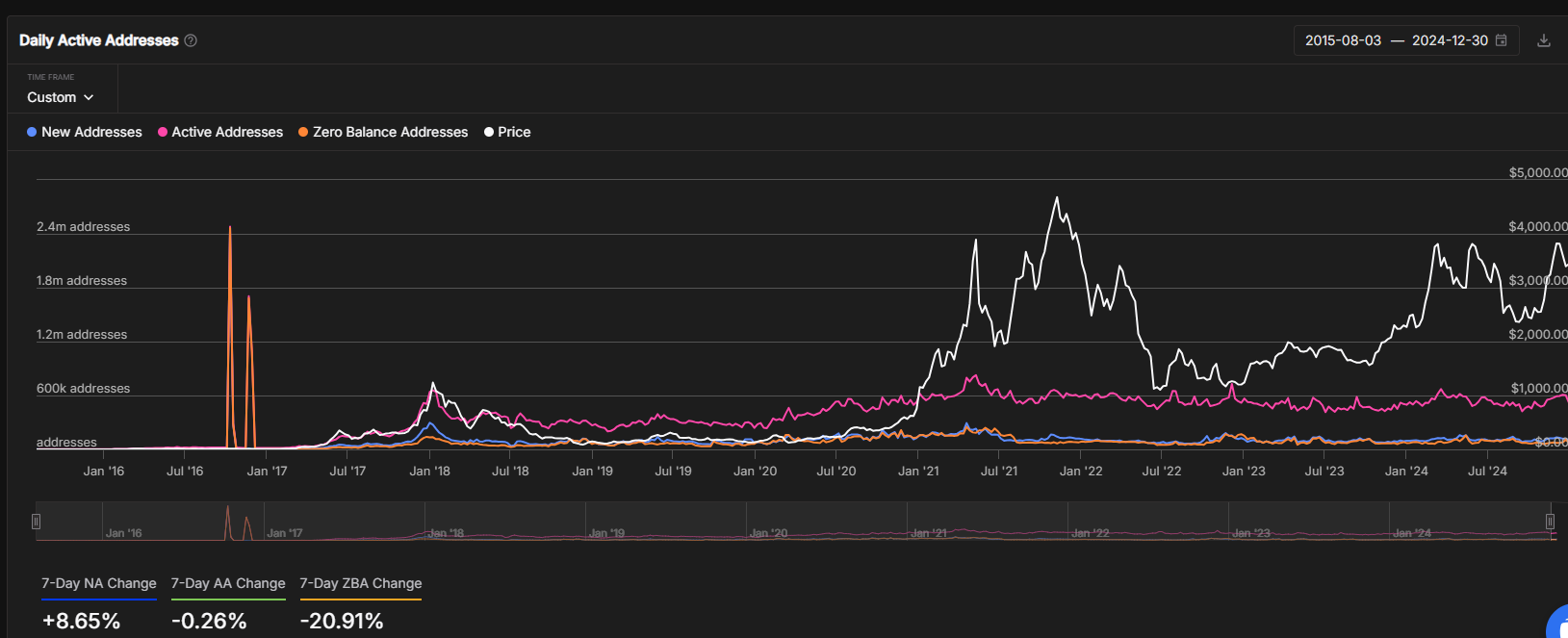
Task: Toggle the New Addresses legend series
Action: 85,132
